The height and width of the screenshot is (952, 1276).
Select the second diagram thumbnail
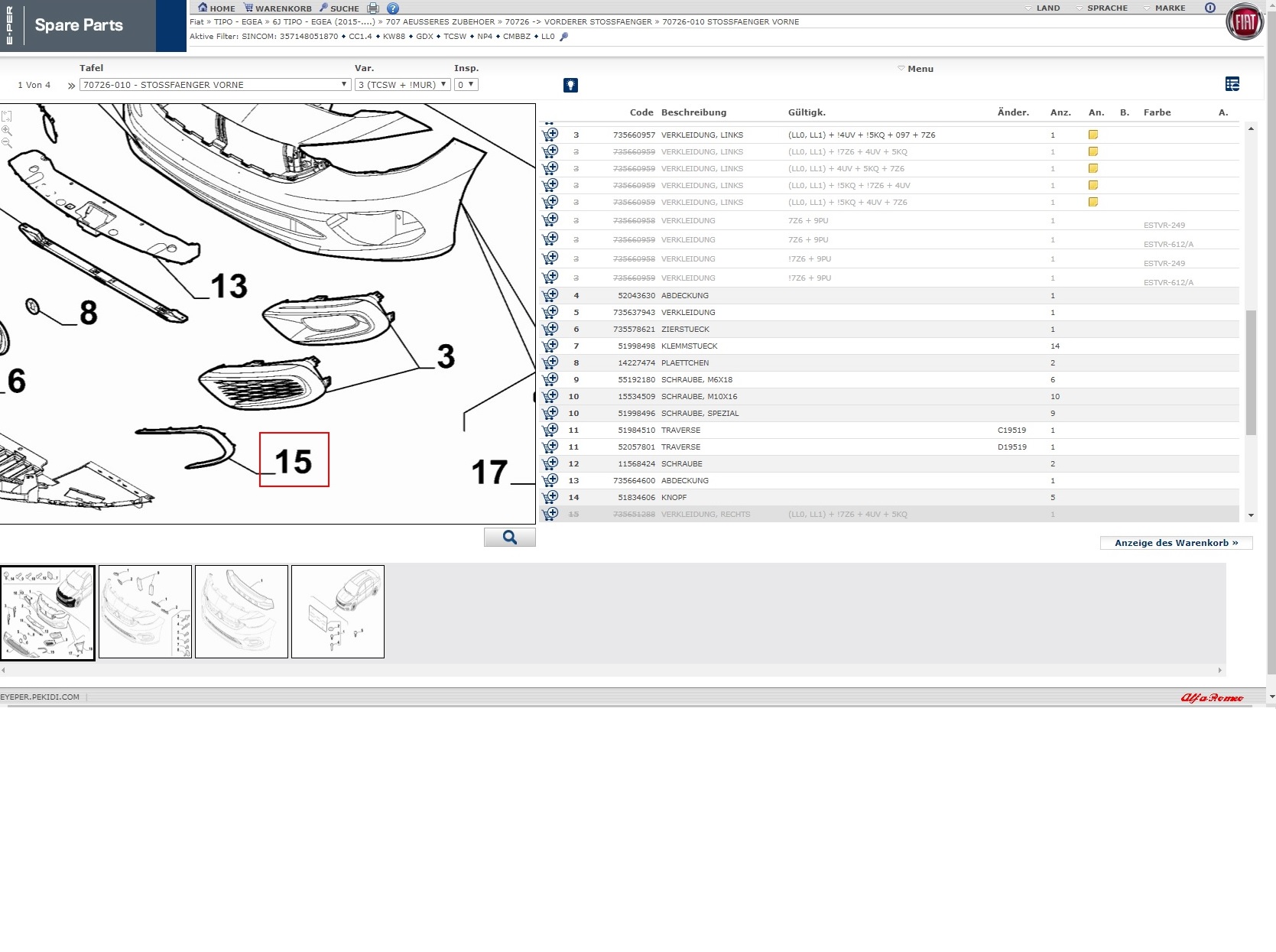[x=145, y=612]
